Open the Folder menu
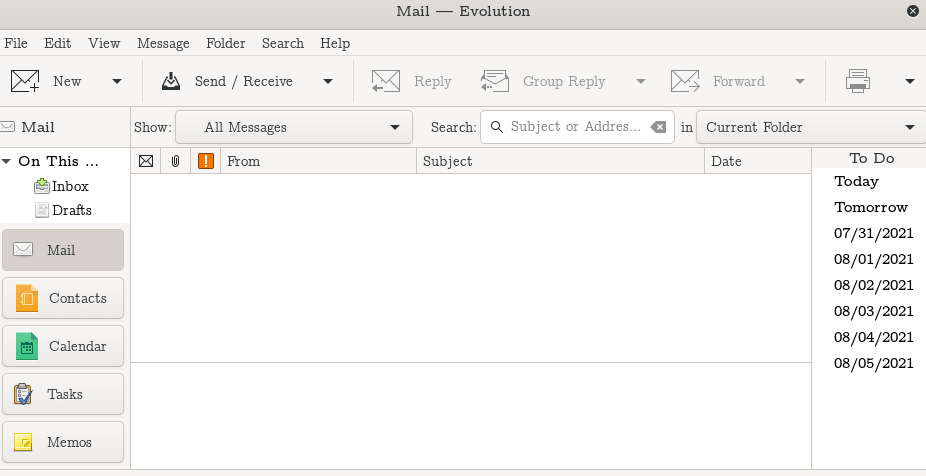This screenshot has width=926, height=476. [225, 43]
